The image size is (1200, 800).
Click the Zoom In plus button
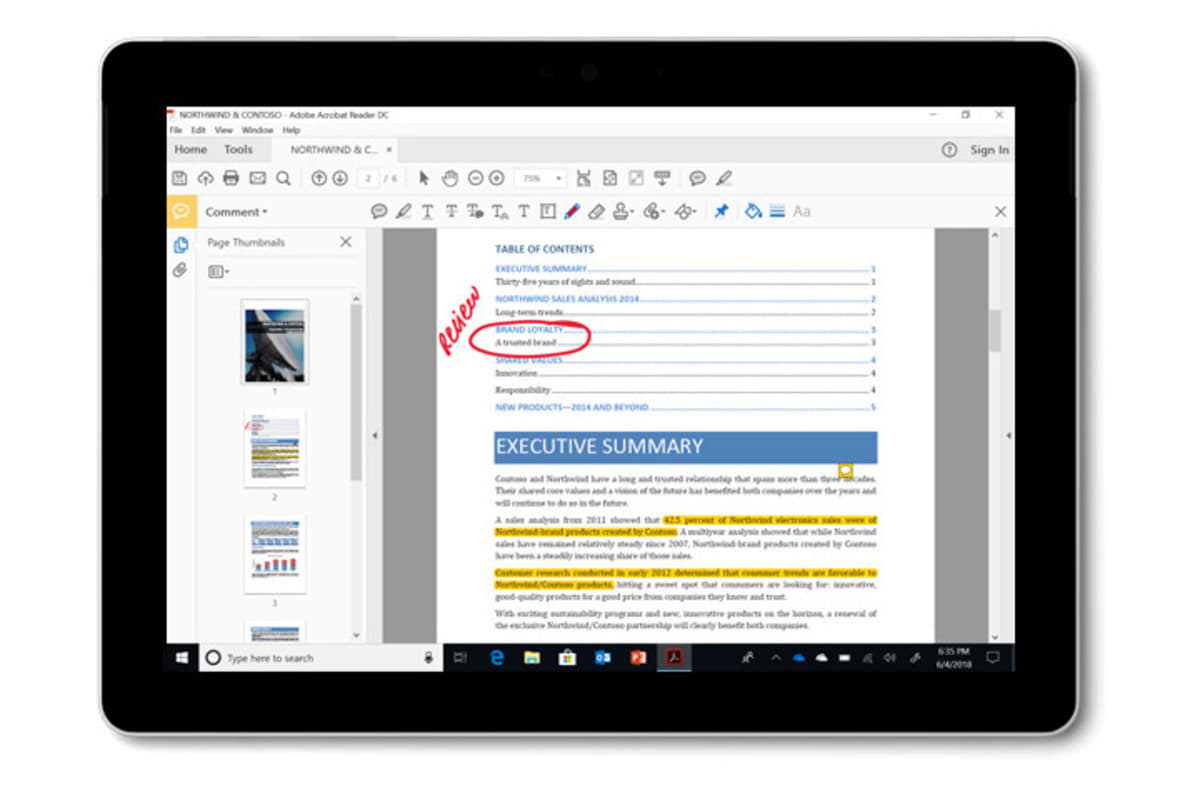coord(496,178)
